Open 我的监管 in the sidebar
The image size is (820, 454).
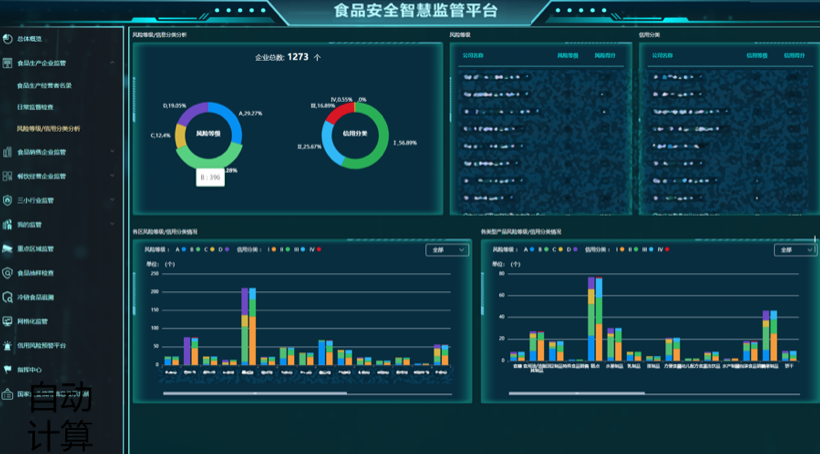coord(30,224)
